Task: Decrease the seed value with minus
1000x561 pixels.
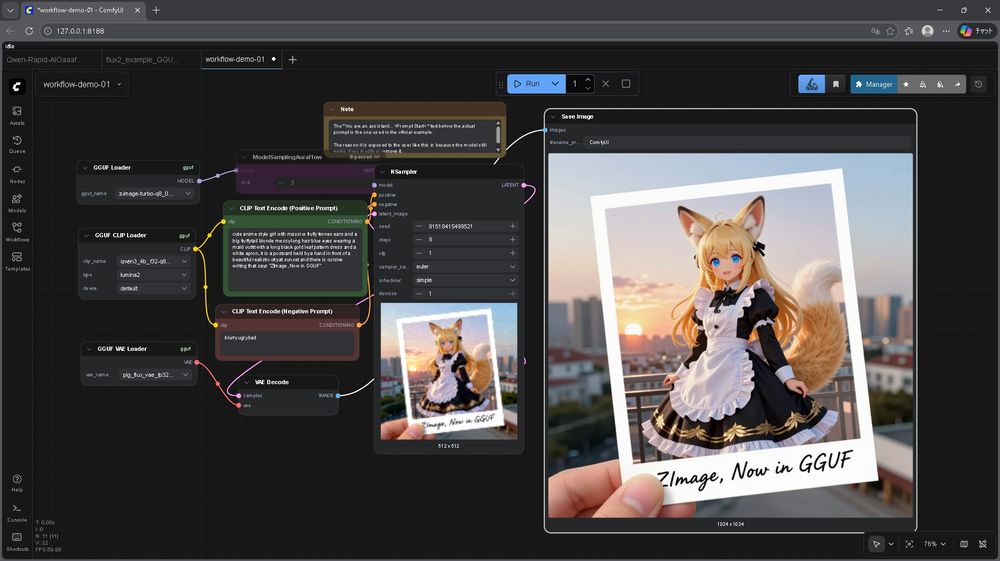Action: tap(419, 226)
